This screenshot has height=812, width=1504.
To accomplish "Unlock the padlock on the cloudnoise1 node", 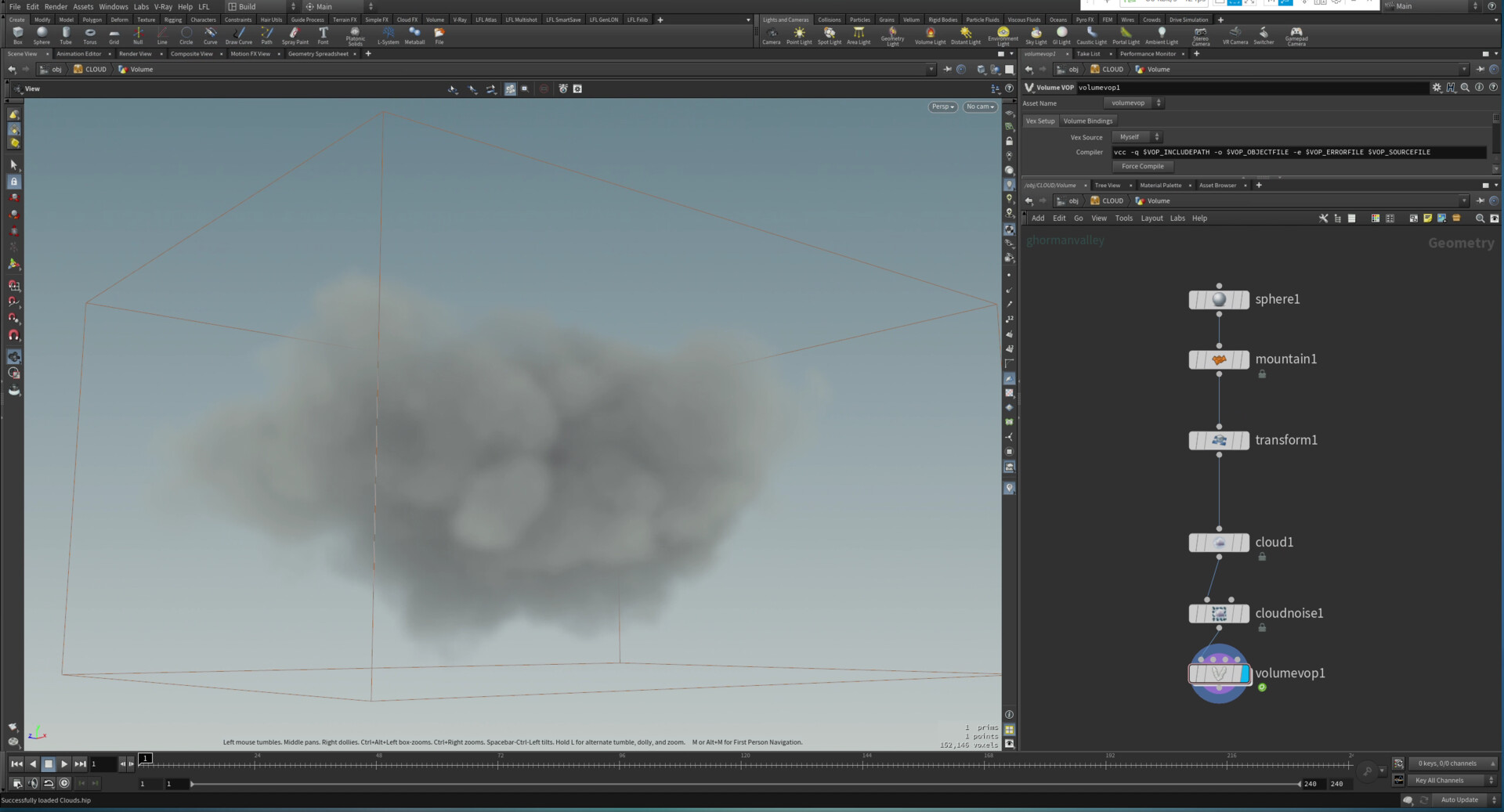I will coord(1263,627).
